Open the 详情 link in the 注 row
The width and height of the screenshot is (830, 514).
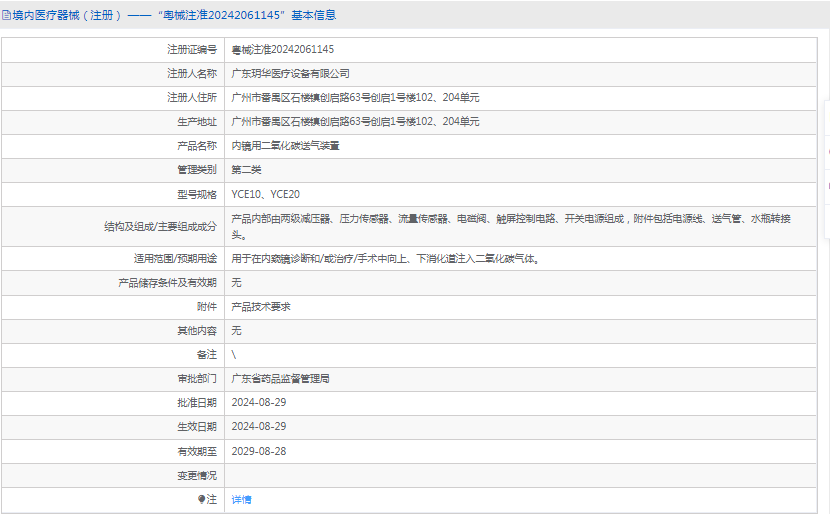[241, 499]
